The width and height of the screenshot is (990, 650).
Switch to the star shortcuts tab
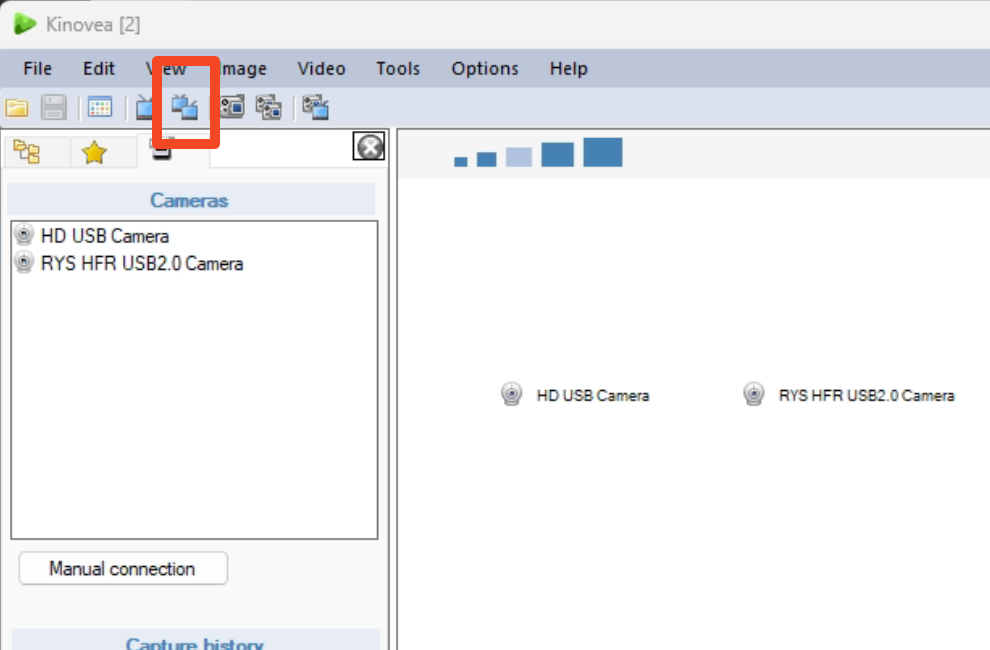coord(94,153)
